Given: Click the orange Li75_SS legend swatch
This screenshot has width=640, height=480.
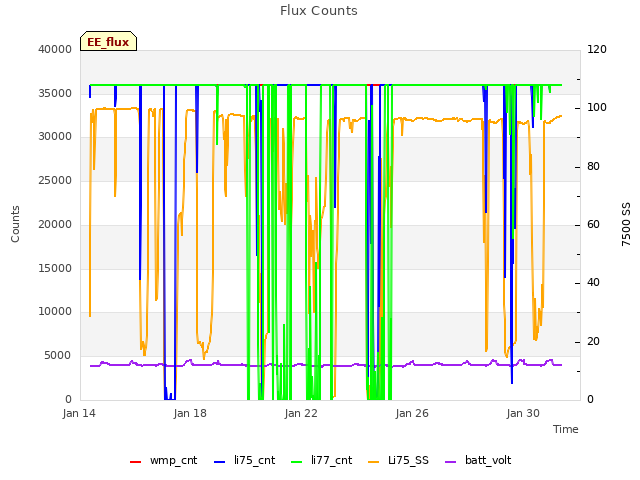Looking at the screenshot, I should point(373,462).
